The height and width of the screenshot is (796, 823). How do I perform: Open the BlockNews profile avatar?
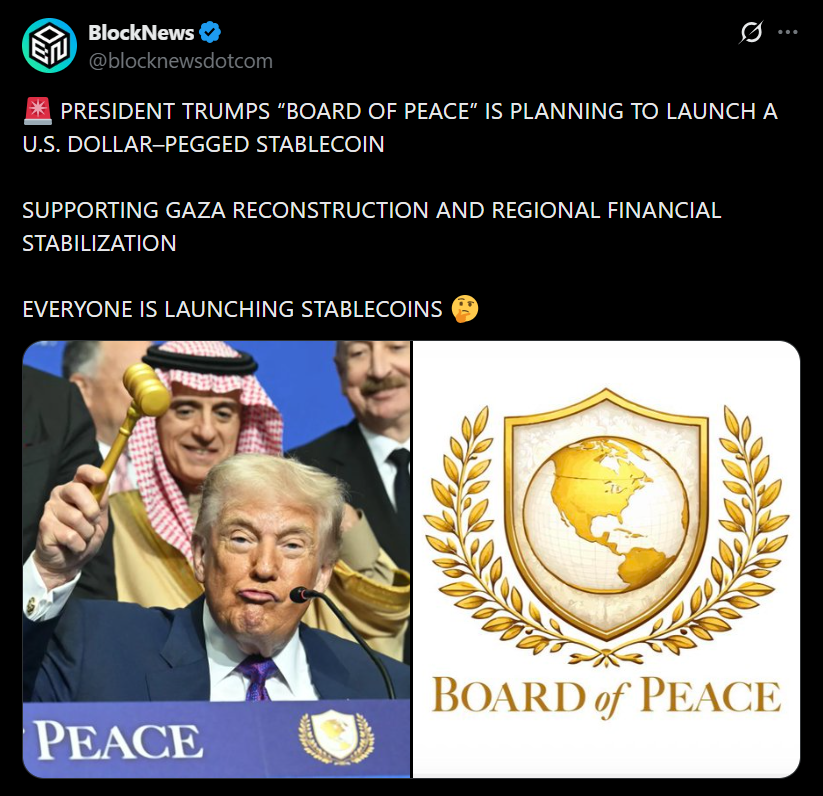click(x=49, y=46)
